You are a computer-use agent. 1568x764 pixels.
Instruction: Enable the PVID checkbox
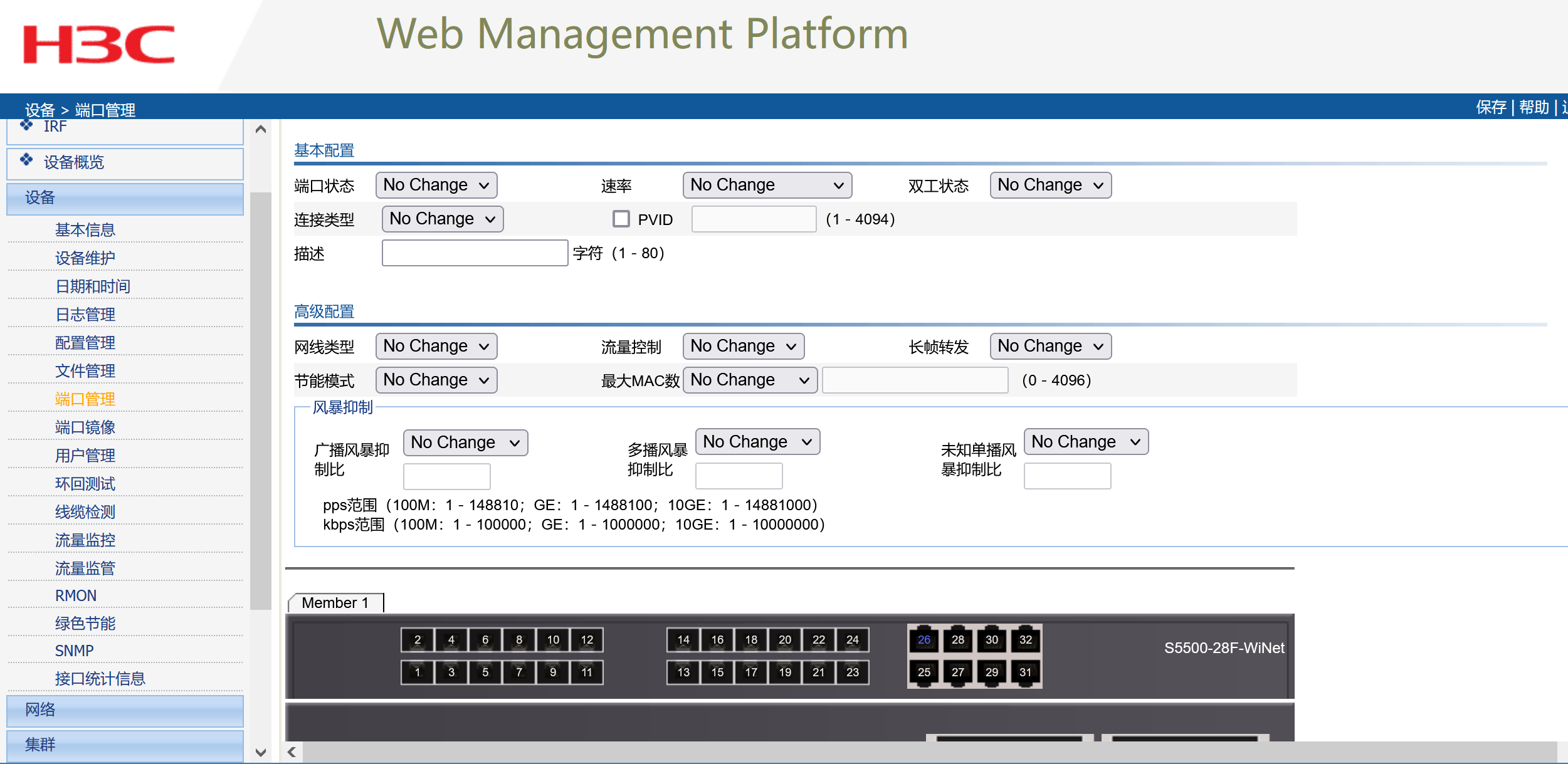click(621, 219)
